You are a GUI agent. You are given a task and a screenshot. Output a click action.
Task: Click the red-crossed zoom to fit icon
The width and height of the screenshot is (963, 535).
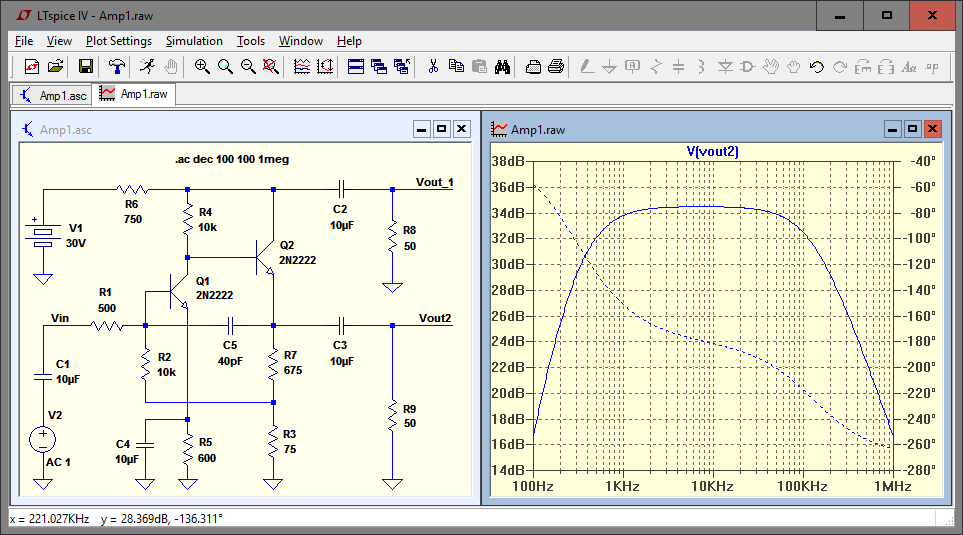click(x=271, y=67)
